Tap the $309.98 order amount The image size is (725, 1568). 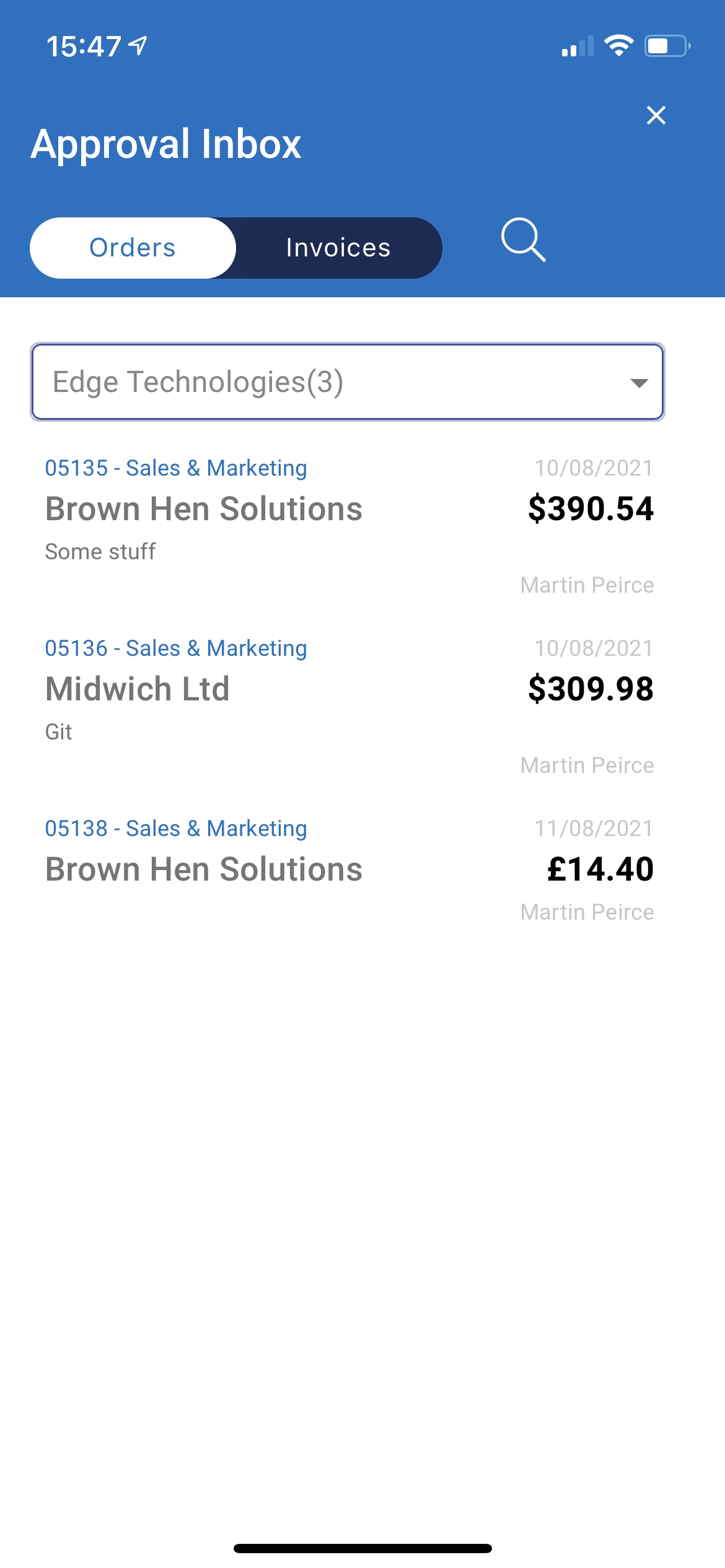click(591, 689)
